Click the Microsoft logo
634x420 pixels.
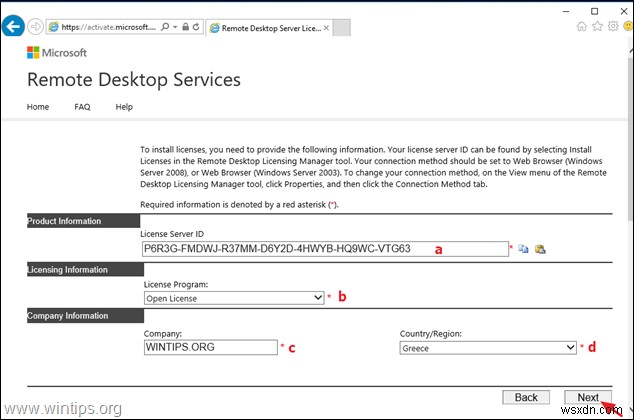pos(57,52)
